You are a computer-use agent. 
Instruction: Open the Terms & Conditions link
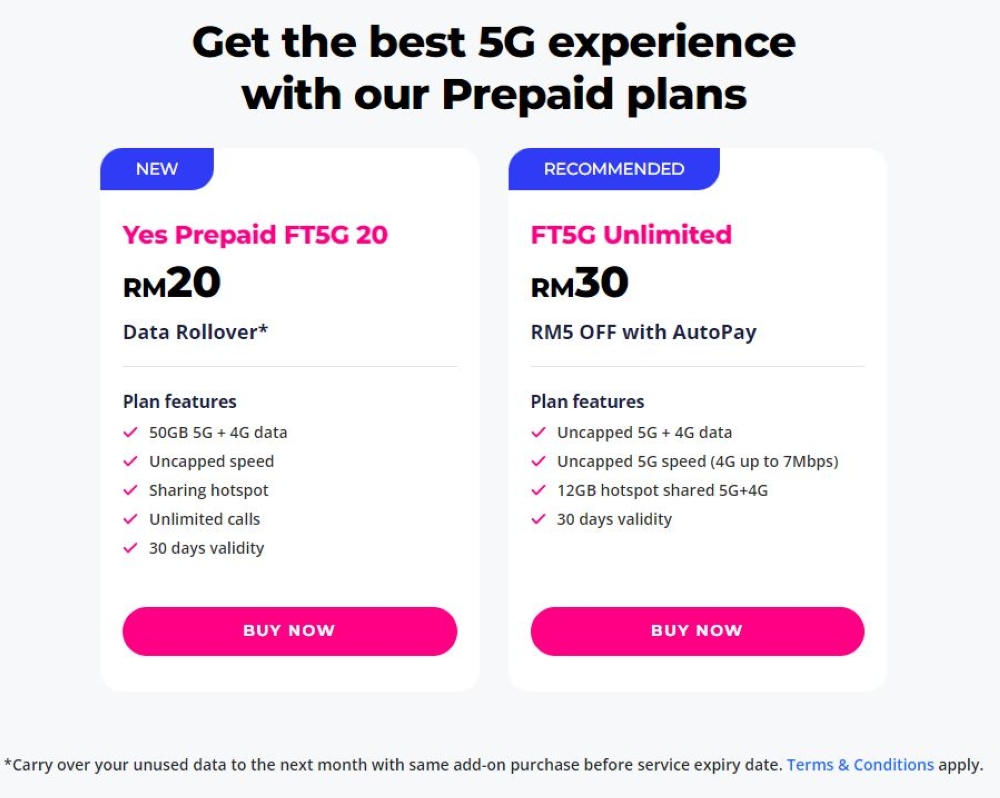click(860, 764)
